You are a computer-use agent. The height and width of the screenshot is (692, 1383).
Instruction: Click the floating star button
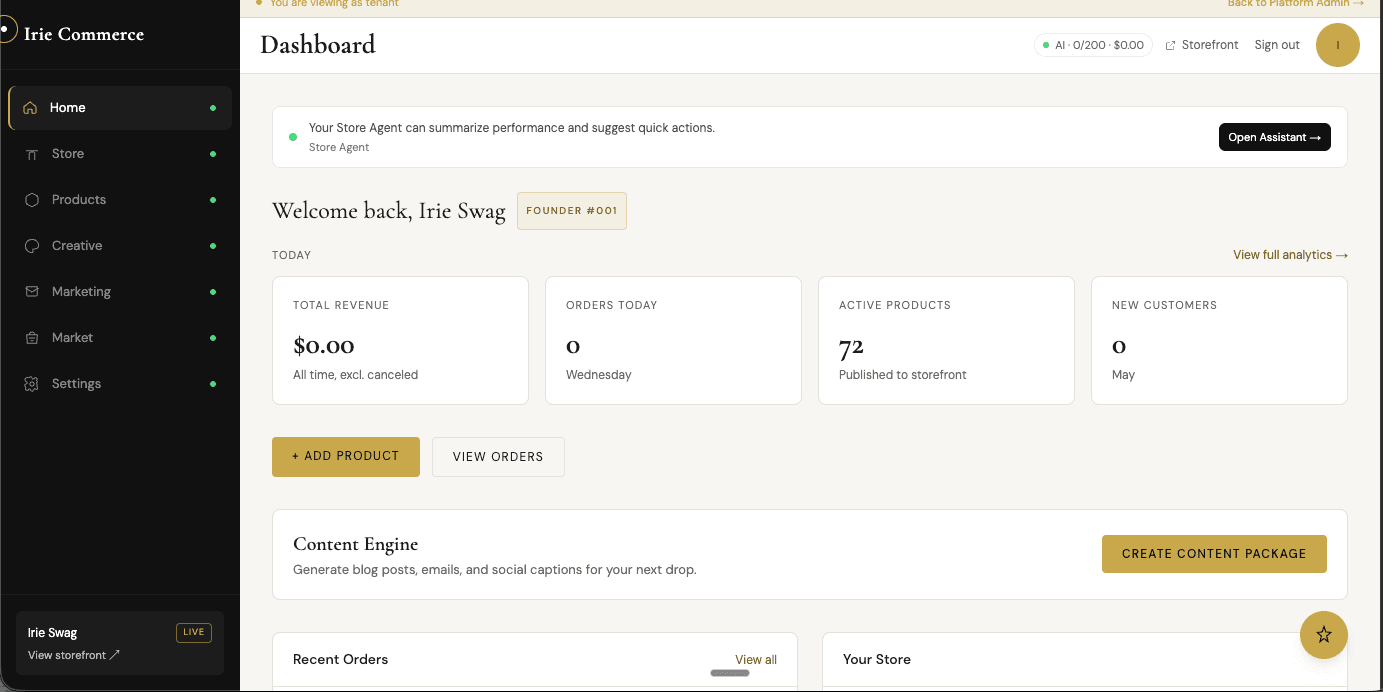pyautogui.click(x=1324, y=634)
